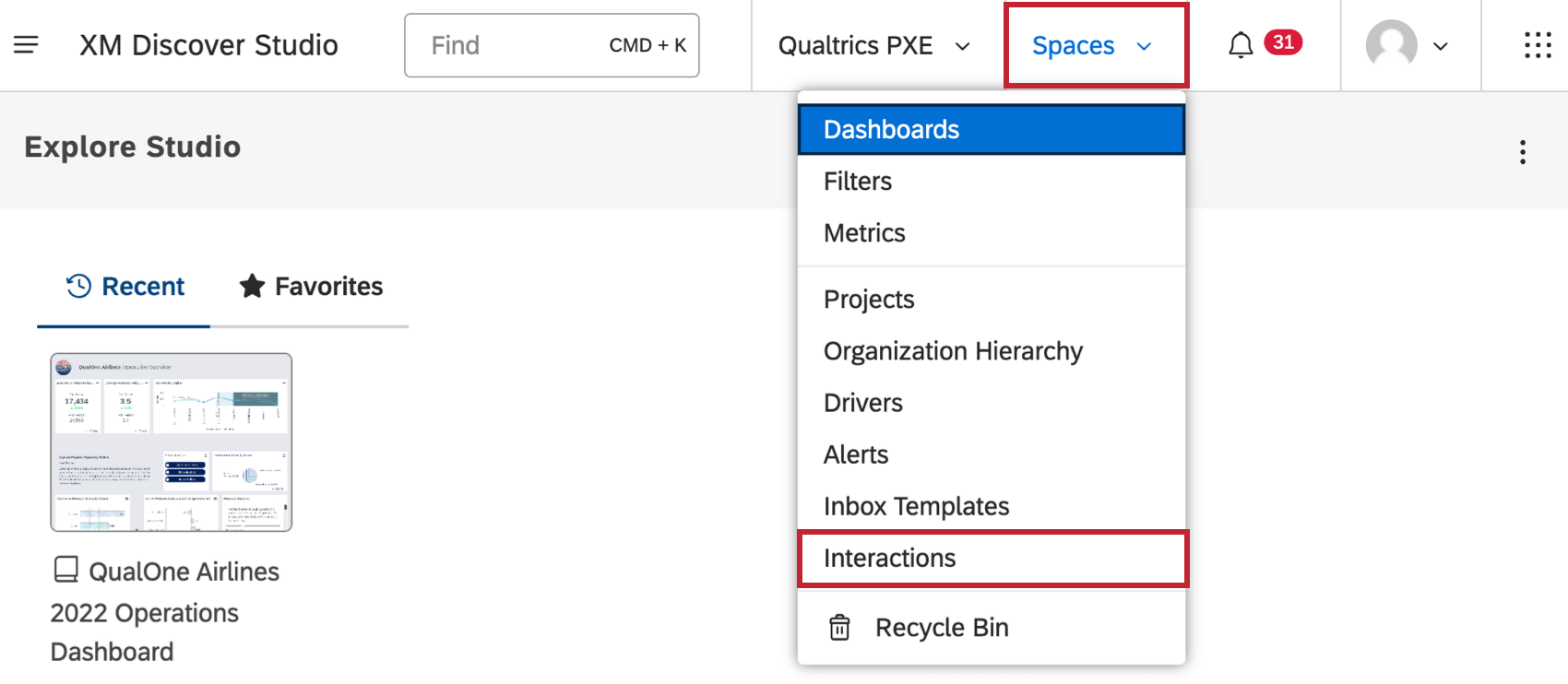
Task: Go to Organization Hierarchy
Action: (953, 351)
